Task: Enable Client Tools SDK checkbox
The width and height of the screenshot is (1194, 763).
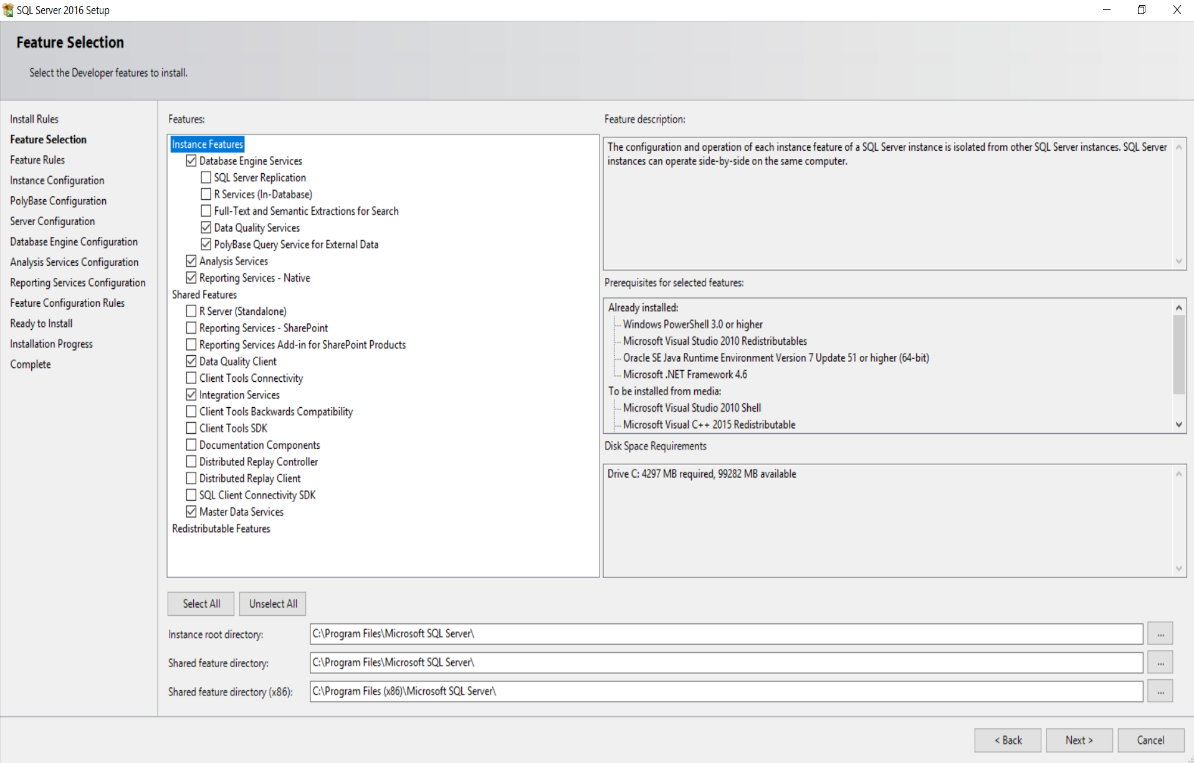Action: (191, 429)
